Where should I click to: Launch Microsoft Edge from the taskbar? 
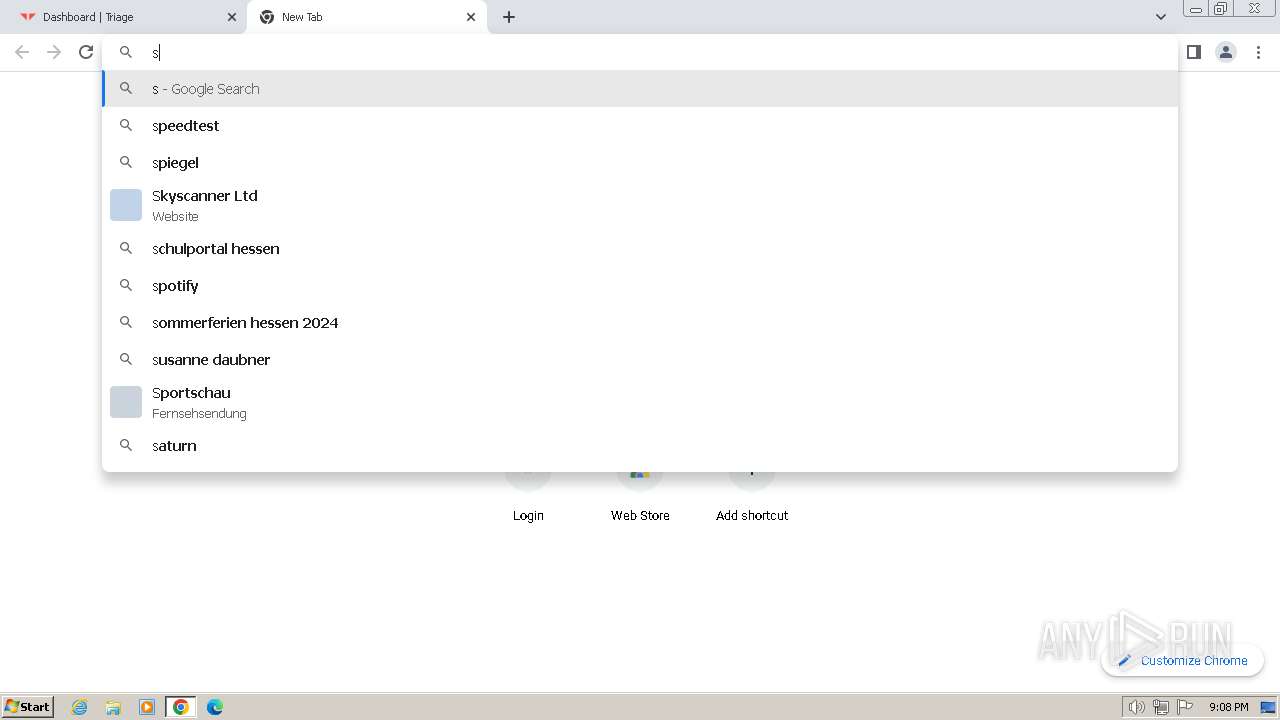(215, 707)
